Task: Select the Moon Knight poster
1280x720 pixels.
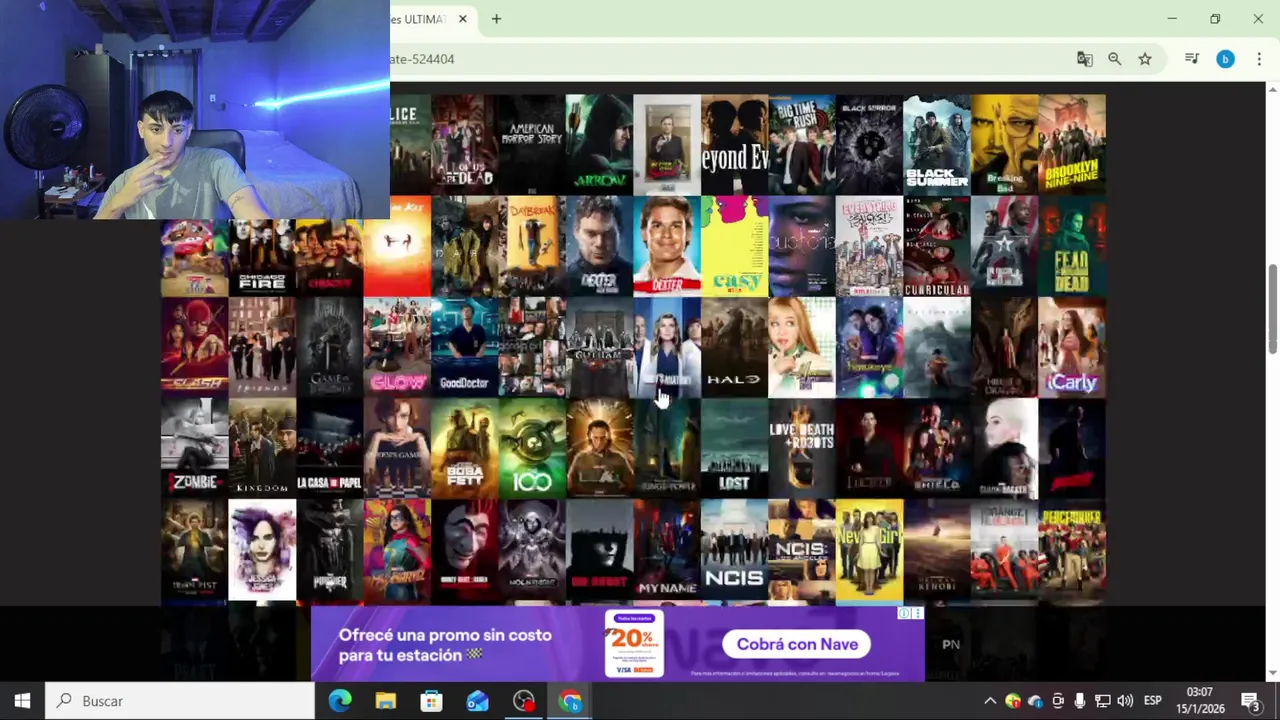Action: (x=532, y=549)
